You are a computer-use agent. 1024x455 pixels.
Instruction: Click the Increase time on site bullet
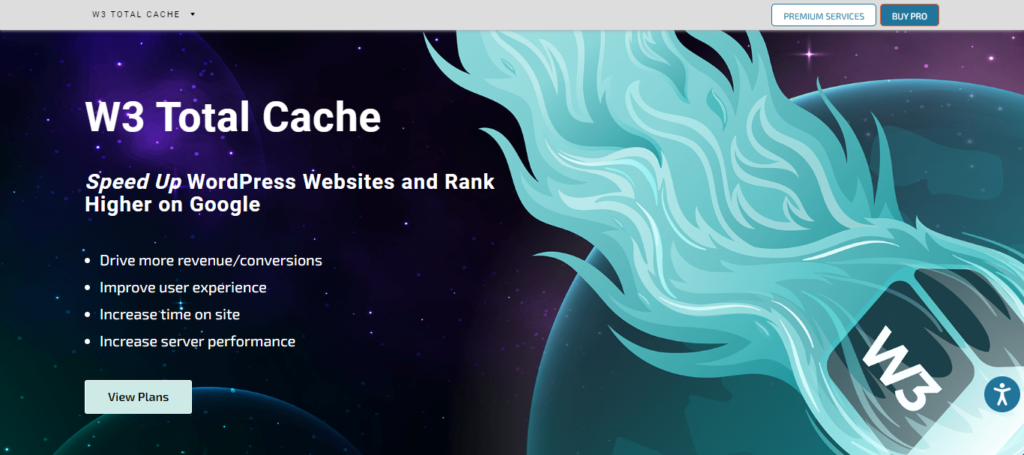pyautogui.click(x=169, y=314)
